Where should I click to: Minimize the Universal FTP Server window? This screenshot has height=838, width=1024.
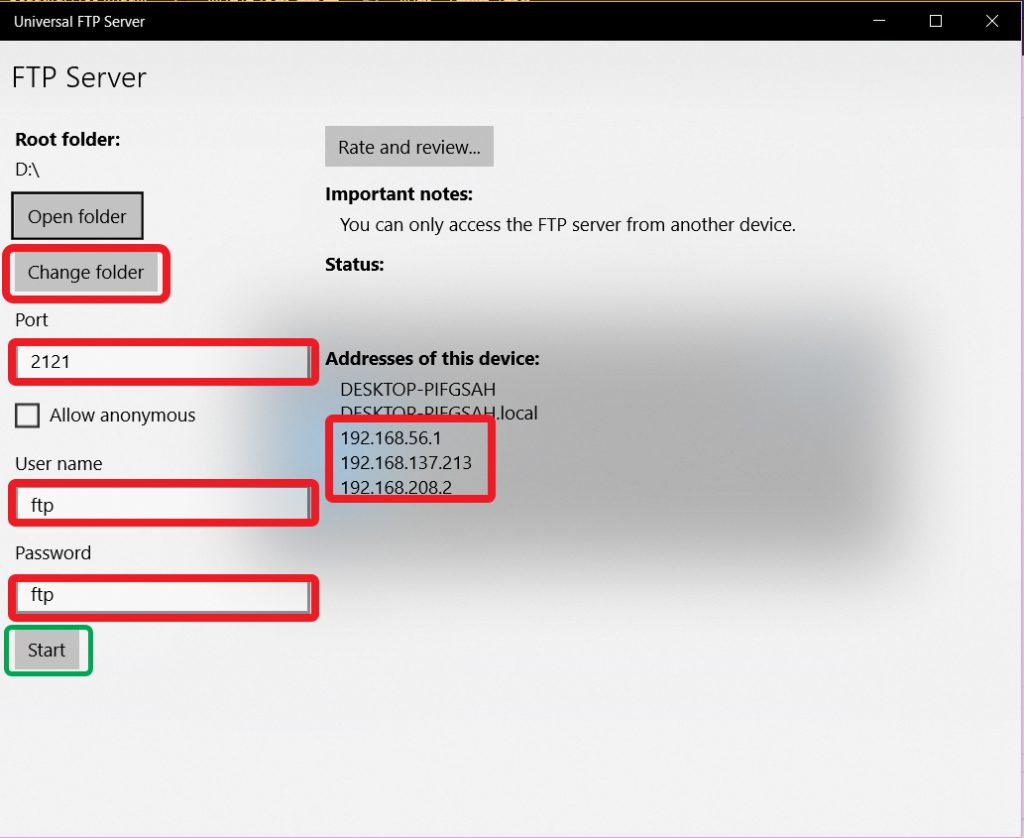879,21
